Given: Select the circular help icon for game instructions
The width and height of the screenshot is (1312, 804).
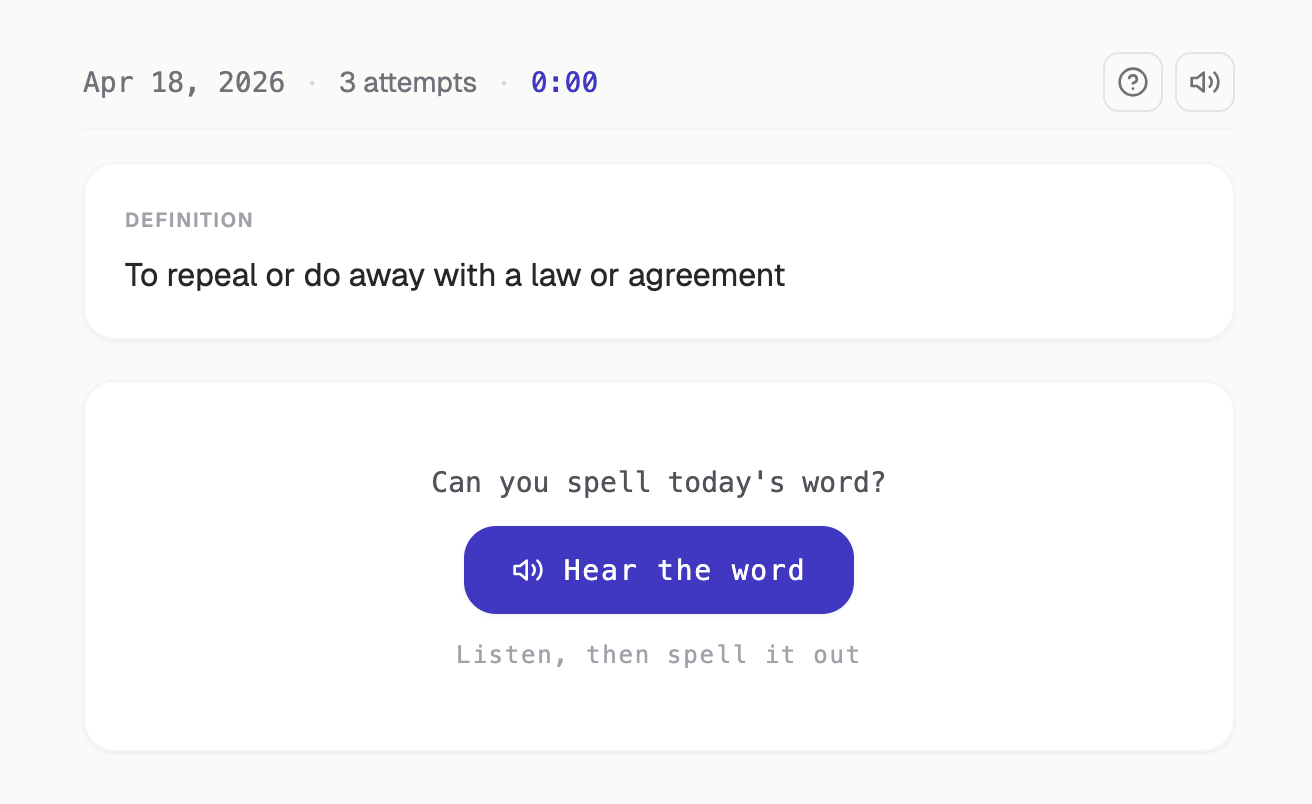Looking at the screenshot, I should pyautogui.click(x=1133, y=82).
